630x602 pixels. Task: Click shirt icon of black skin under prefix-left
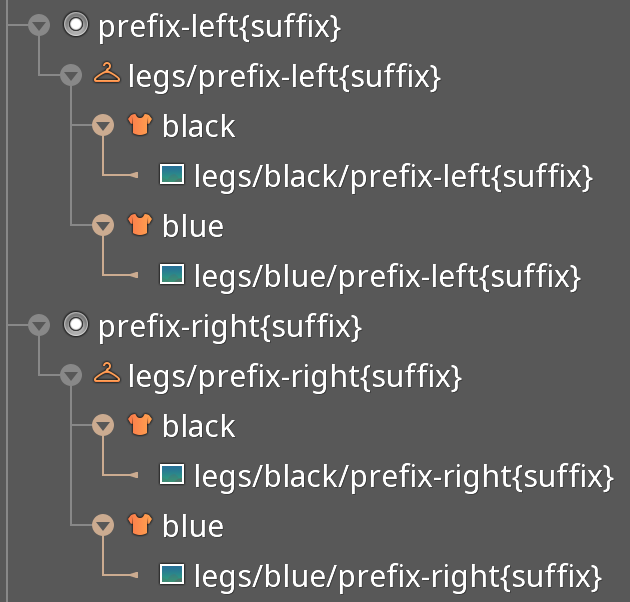coord(140,124)
